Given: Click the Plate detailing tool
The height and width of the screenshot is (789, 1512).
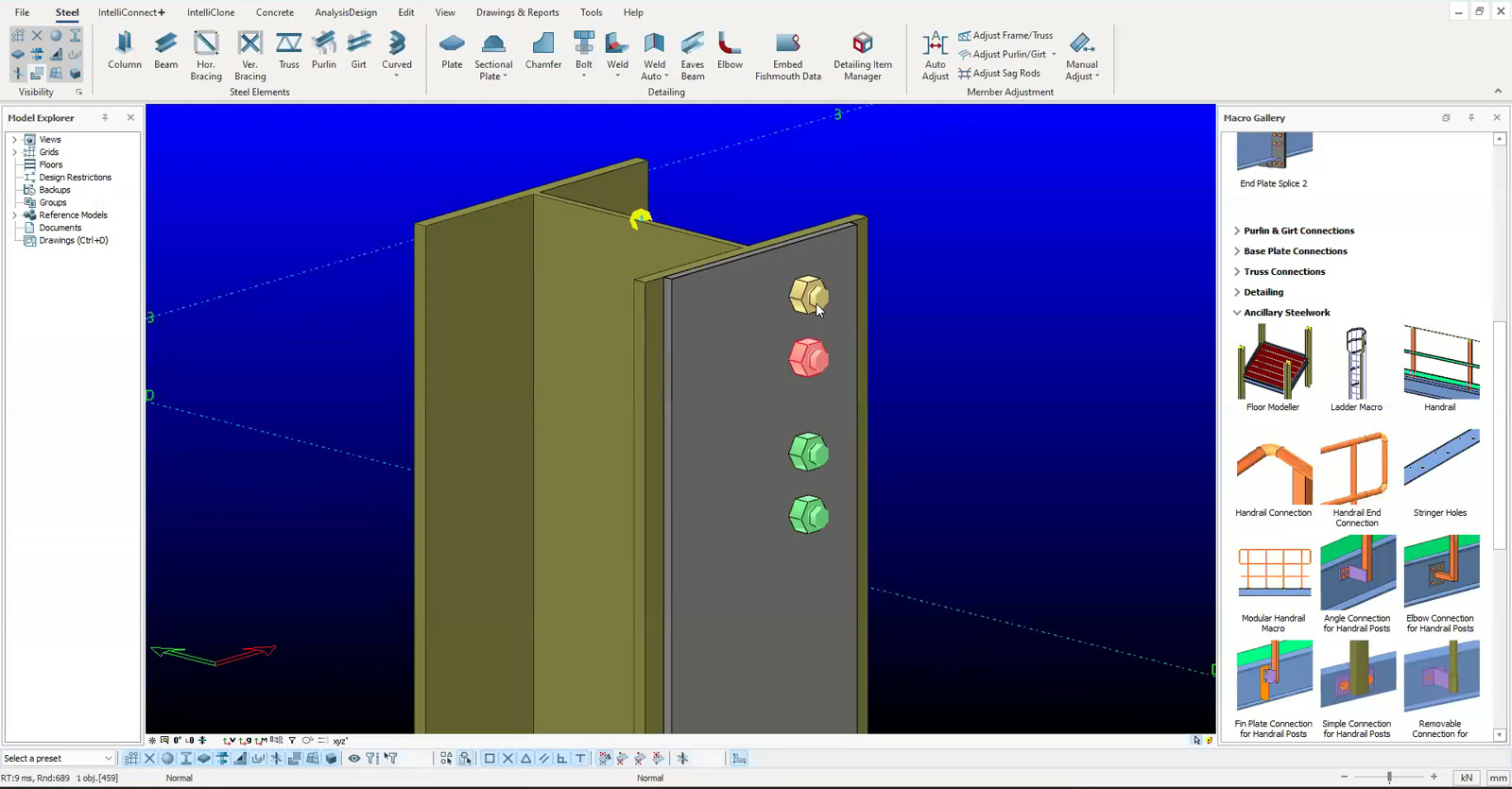Looking at the screenshot, I should point(452,51).
